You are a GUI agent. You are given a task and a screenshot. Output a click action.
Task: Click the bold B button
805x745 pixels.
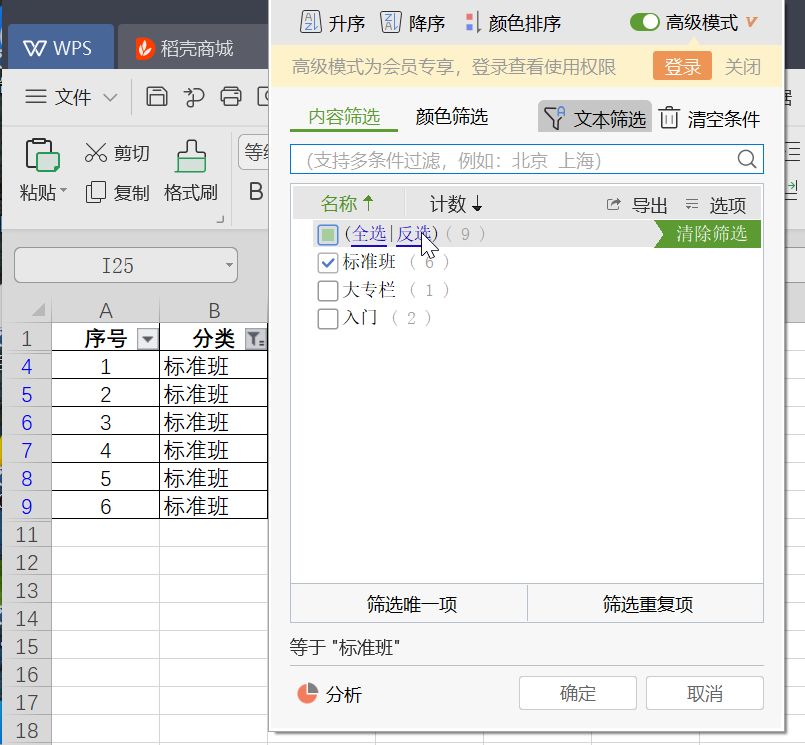256,192
